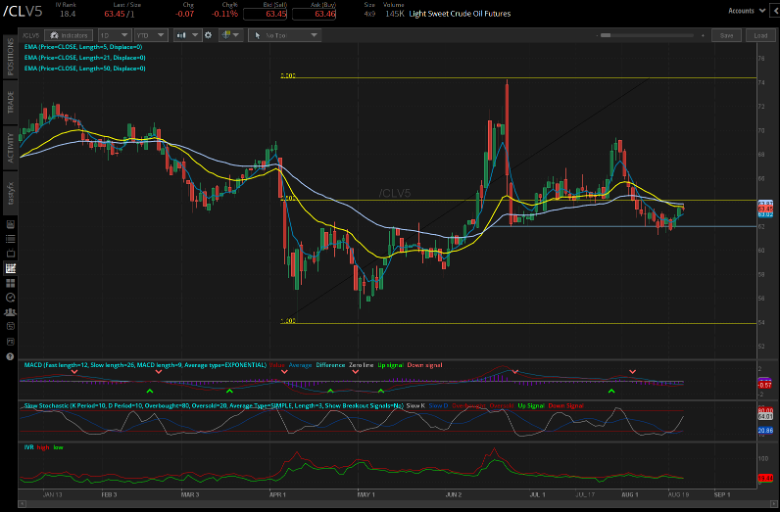This screenshot has height=515, width=780.
Task: Click the /CLV5 symbol in the header
Action: [x=23, y=12]
